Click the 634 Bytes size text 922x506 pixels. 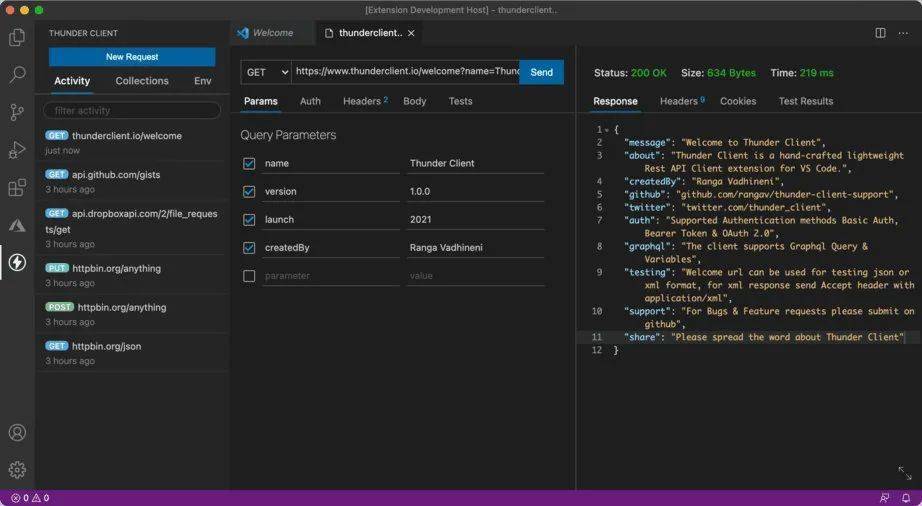pos(731,73)
